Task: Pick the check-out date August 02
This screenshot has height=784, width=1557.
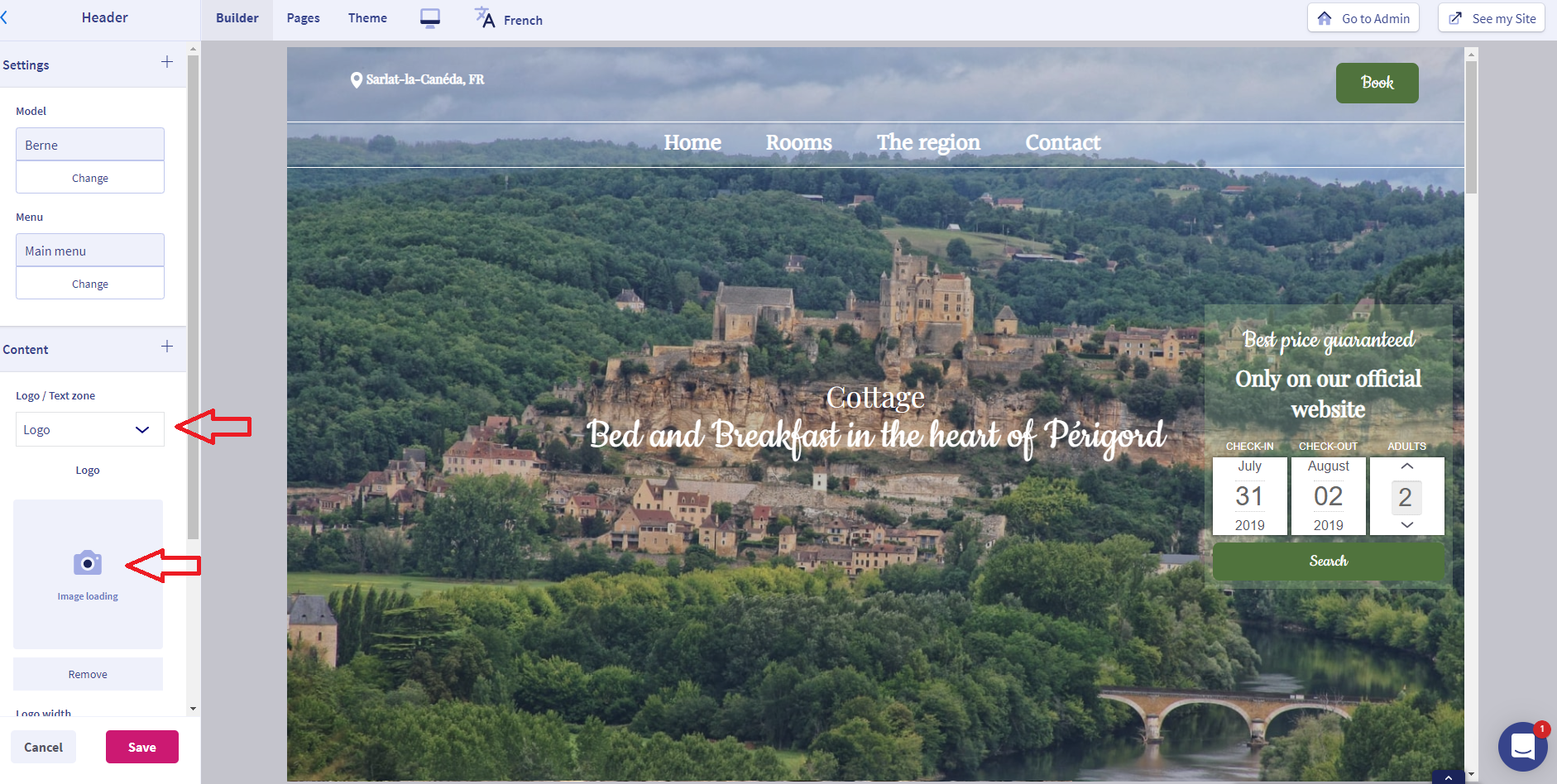Action: point(1328,495)
